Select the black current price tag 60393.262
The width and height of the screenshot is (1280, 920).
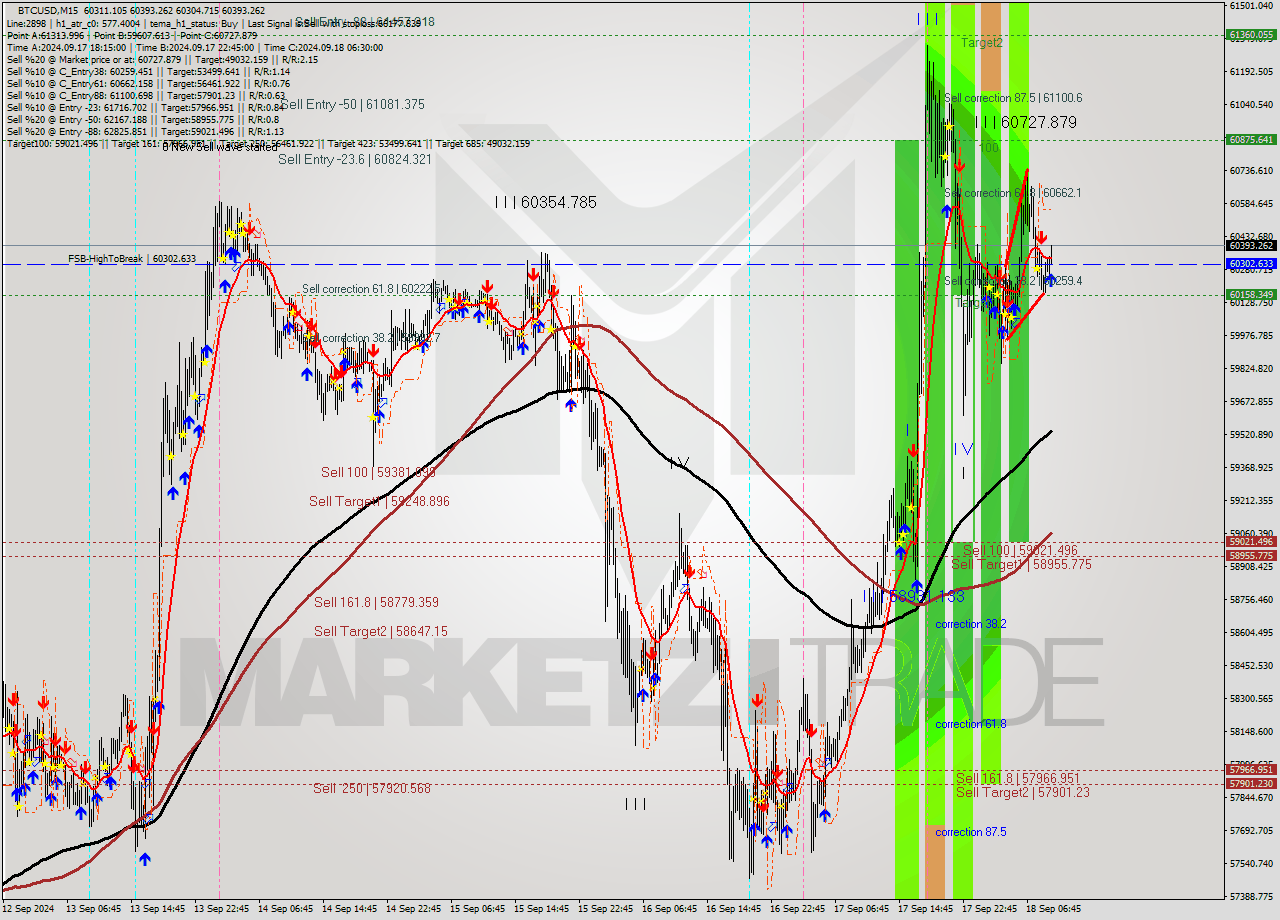pos(1250,245)
